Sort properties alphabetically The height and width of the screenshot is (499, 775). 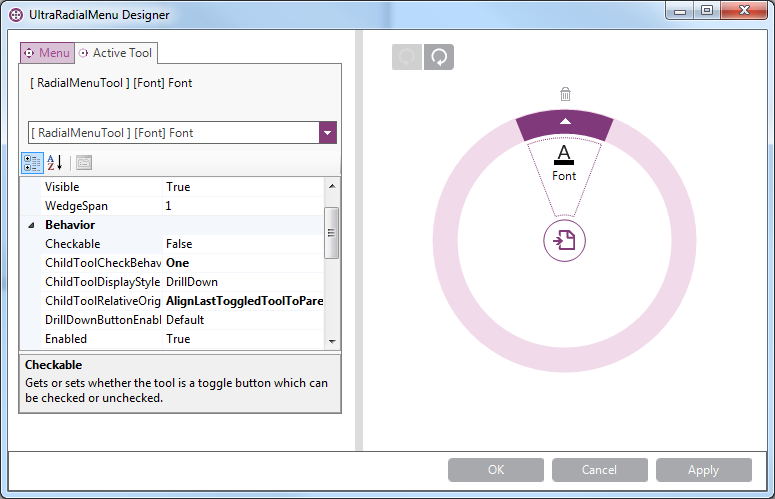click(55, 162)
